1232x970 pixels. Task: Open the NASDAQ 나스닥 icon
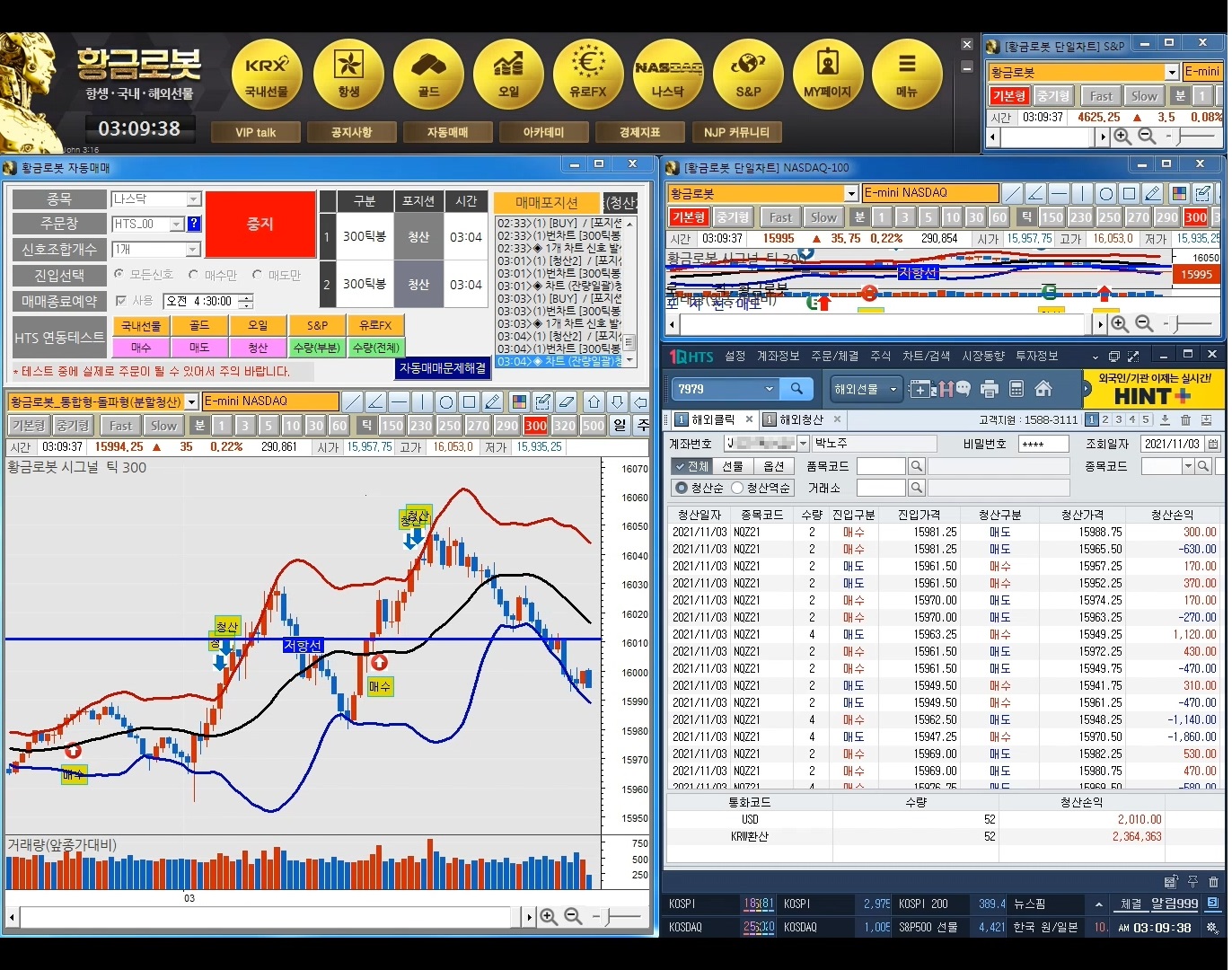coord(668,74)
